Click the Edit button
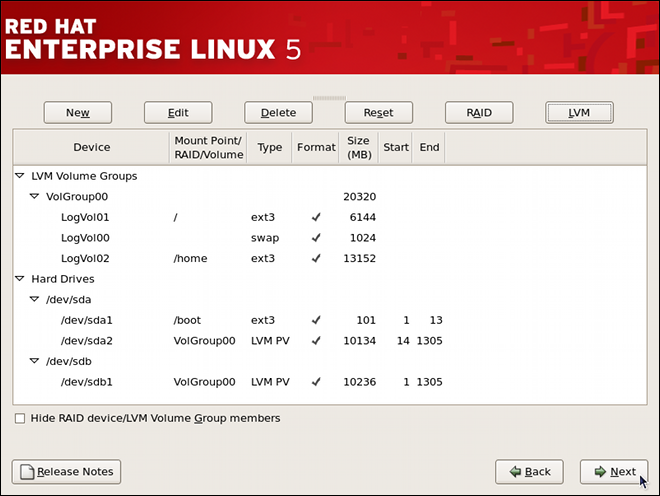 point(178,112)
